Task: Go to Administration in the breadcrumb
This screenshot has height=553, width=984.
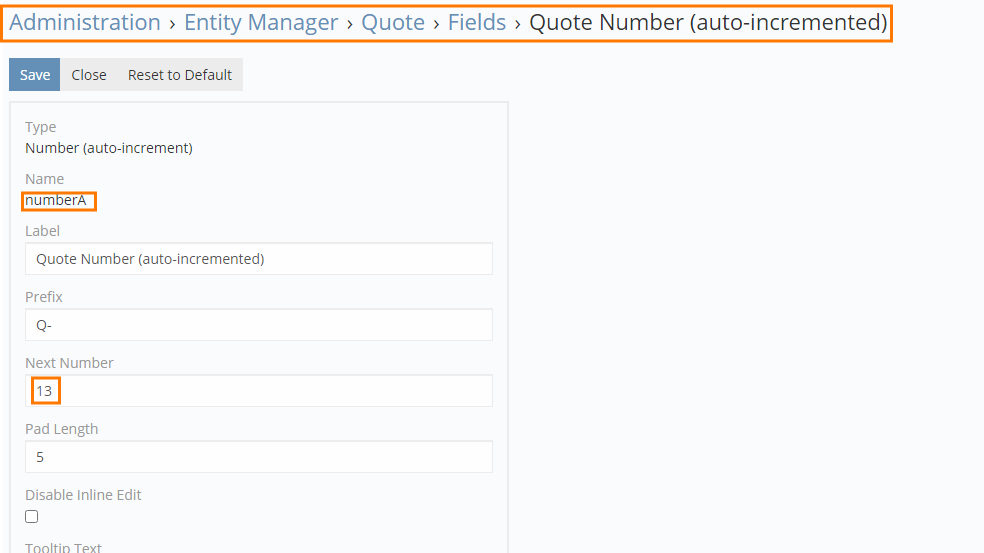Action: pyautogui.click(x=85, y=23)
